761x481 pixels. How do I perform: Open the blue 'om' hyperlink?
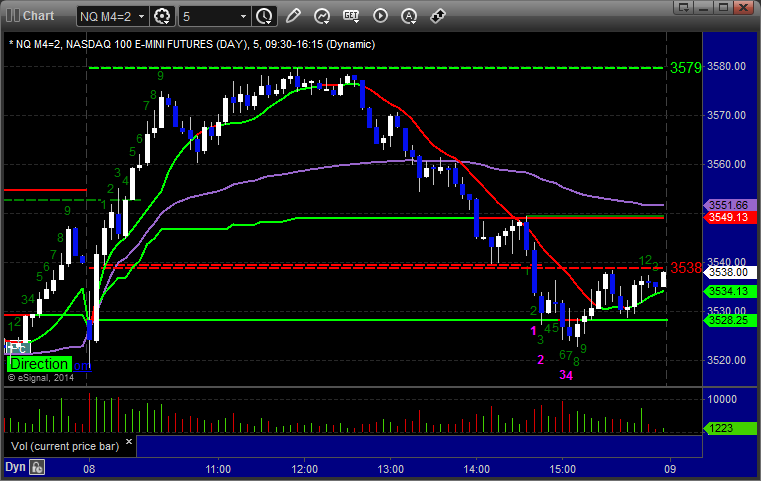pos(83,365)
